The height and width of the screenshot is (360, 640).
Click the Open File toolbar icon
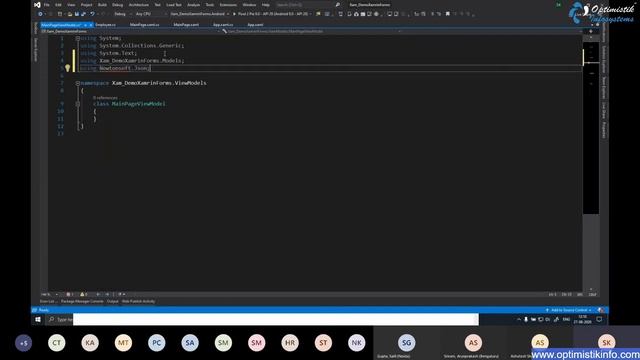pos(70,14)
